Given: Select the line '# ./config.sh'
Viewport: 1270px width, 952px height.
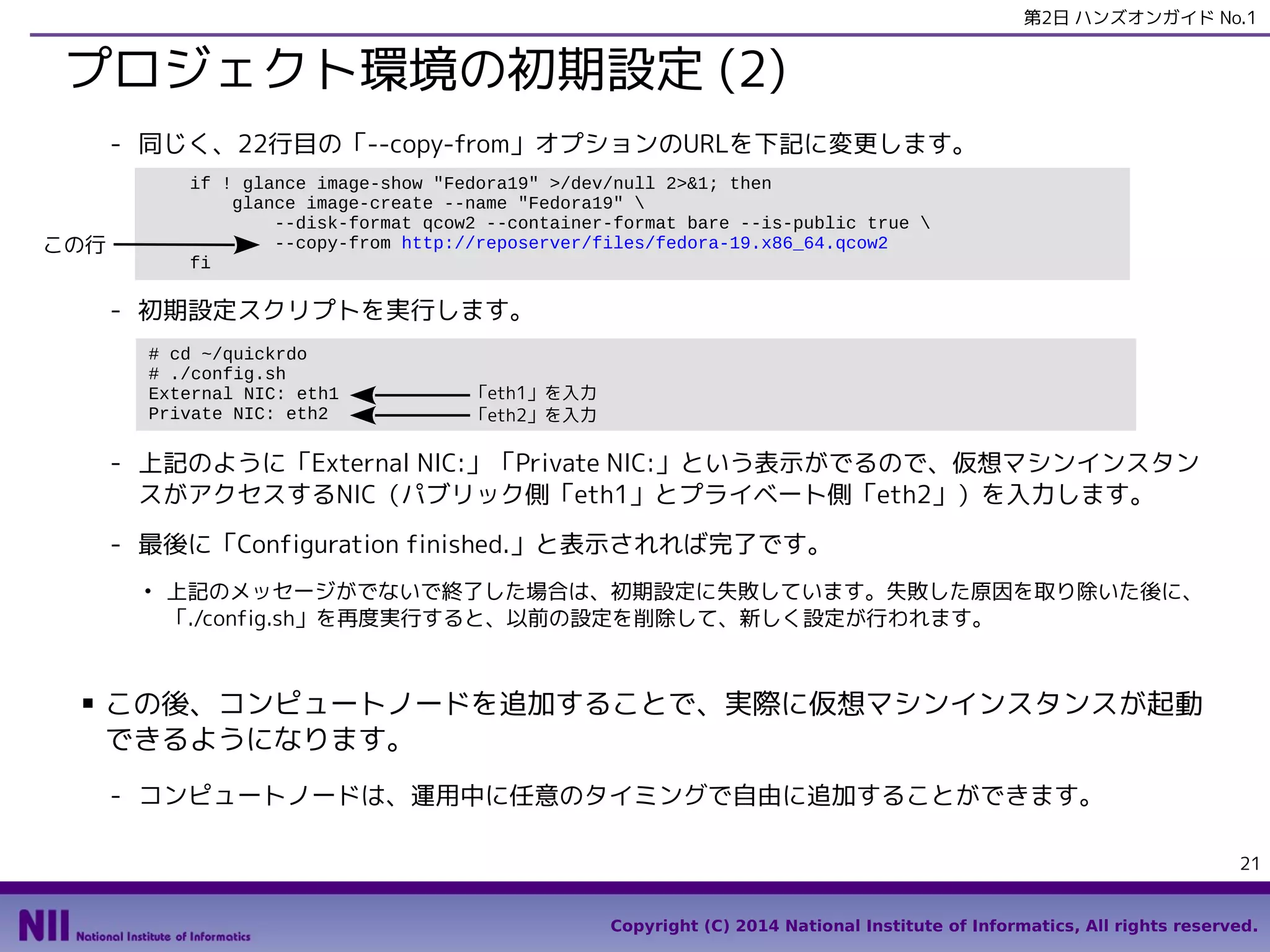Looking at the screenshot, I should pos(217,374).
